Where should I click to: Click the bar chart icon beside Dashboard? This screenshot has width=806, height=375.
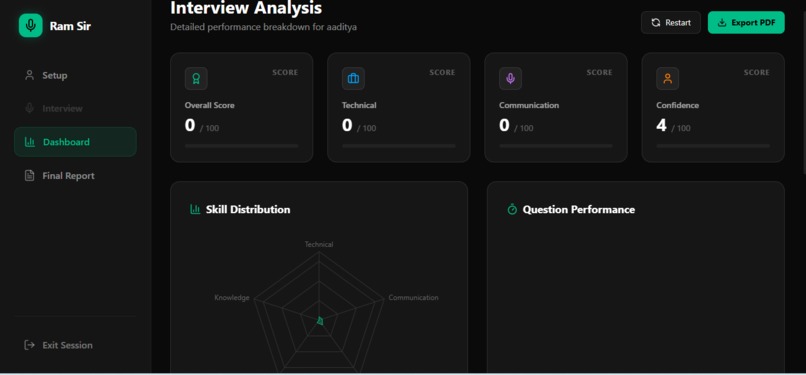(30, 142)
